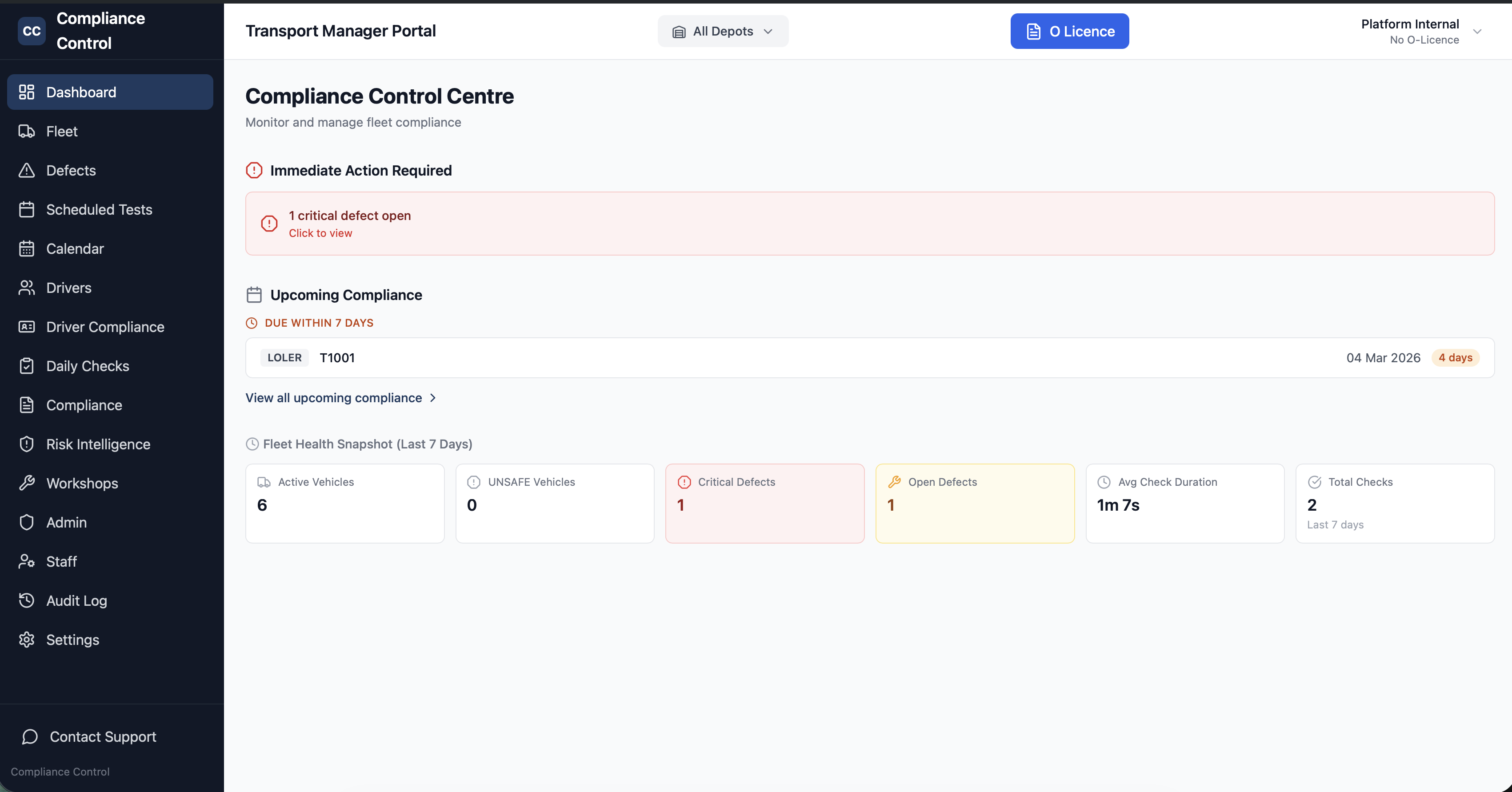Go to the Calendar menu item
Image resolution: width=1512 pixels, height=792 pixels.
coord(75,249)
